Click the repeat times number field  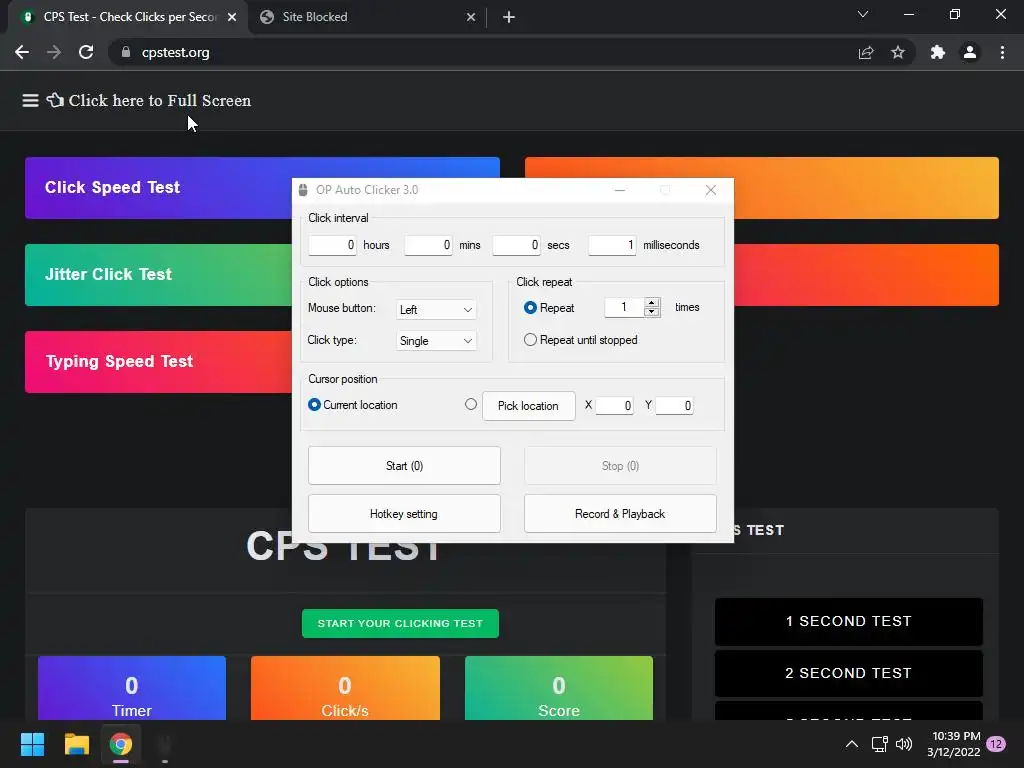(624, 307)
